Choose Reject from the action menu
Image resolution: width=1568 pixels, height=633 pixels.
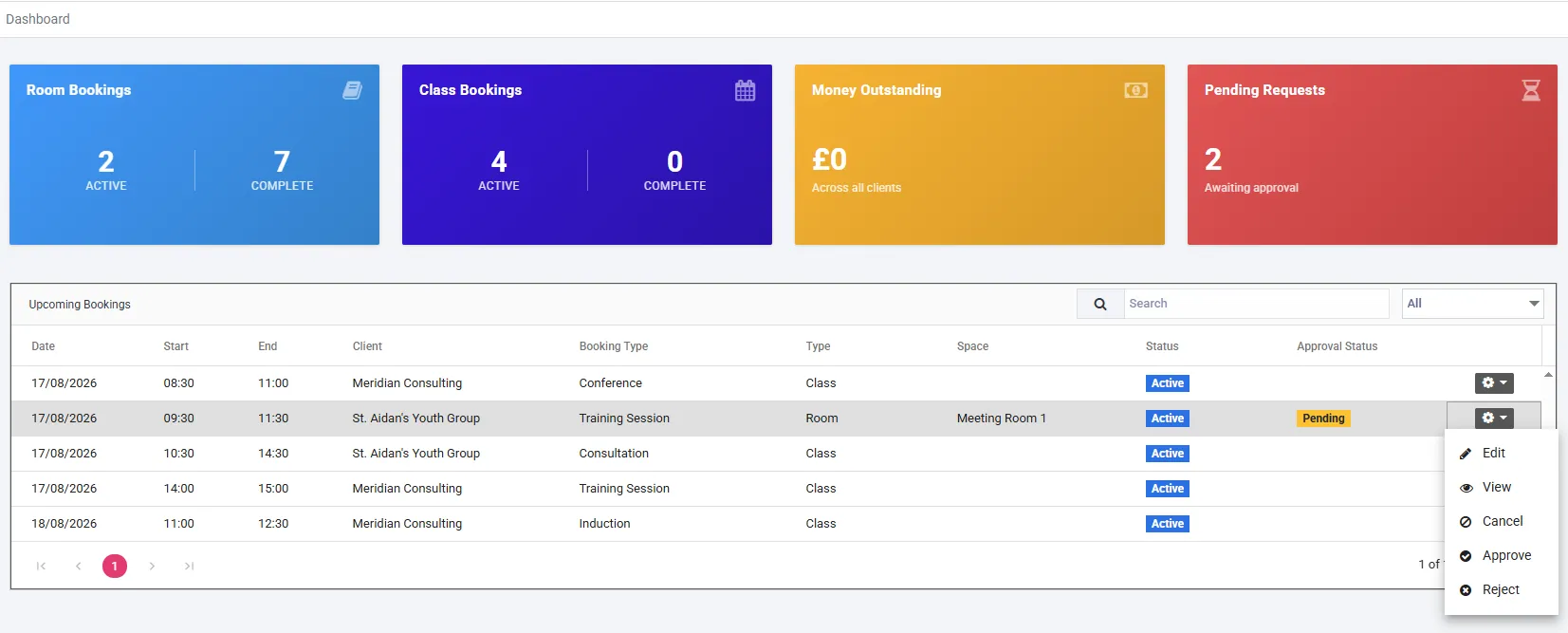click(1501, 590)
